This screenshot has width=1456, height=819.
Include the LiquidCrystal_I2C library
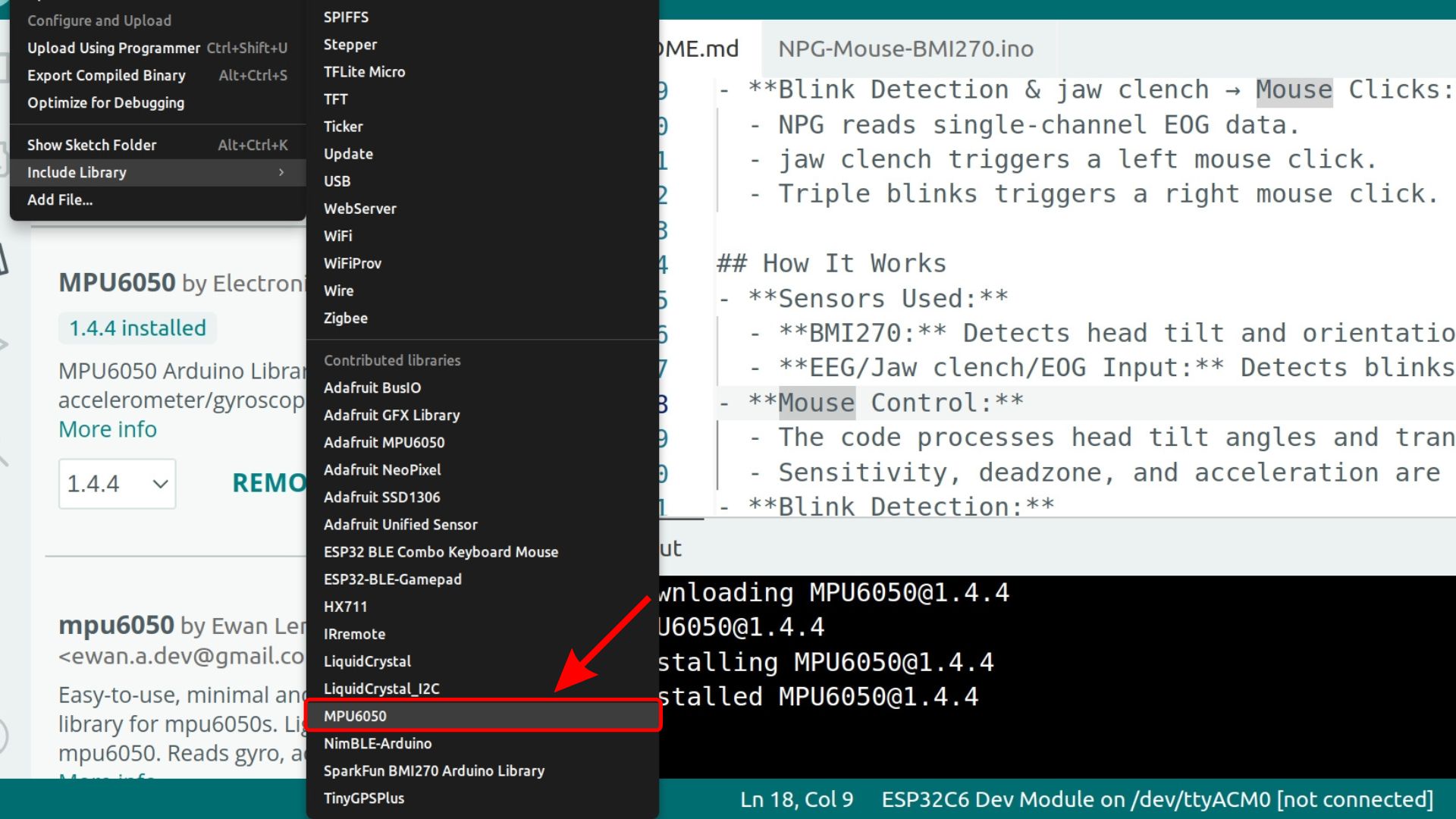(x=482, y=688)
